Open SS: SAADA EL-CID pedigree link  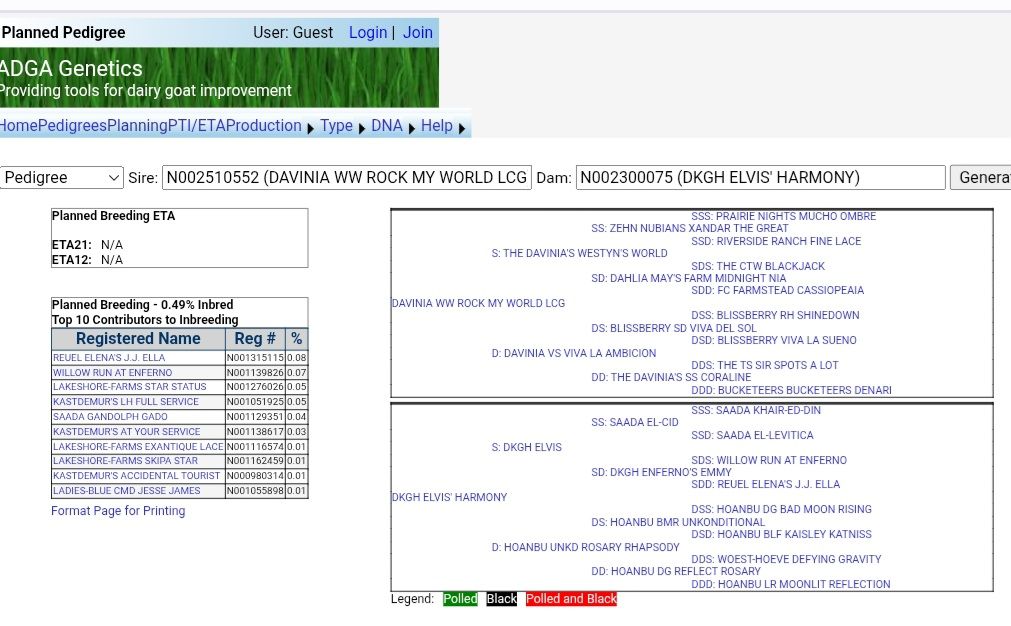click(x=634, y=422)
